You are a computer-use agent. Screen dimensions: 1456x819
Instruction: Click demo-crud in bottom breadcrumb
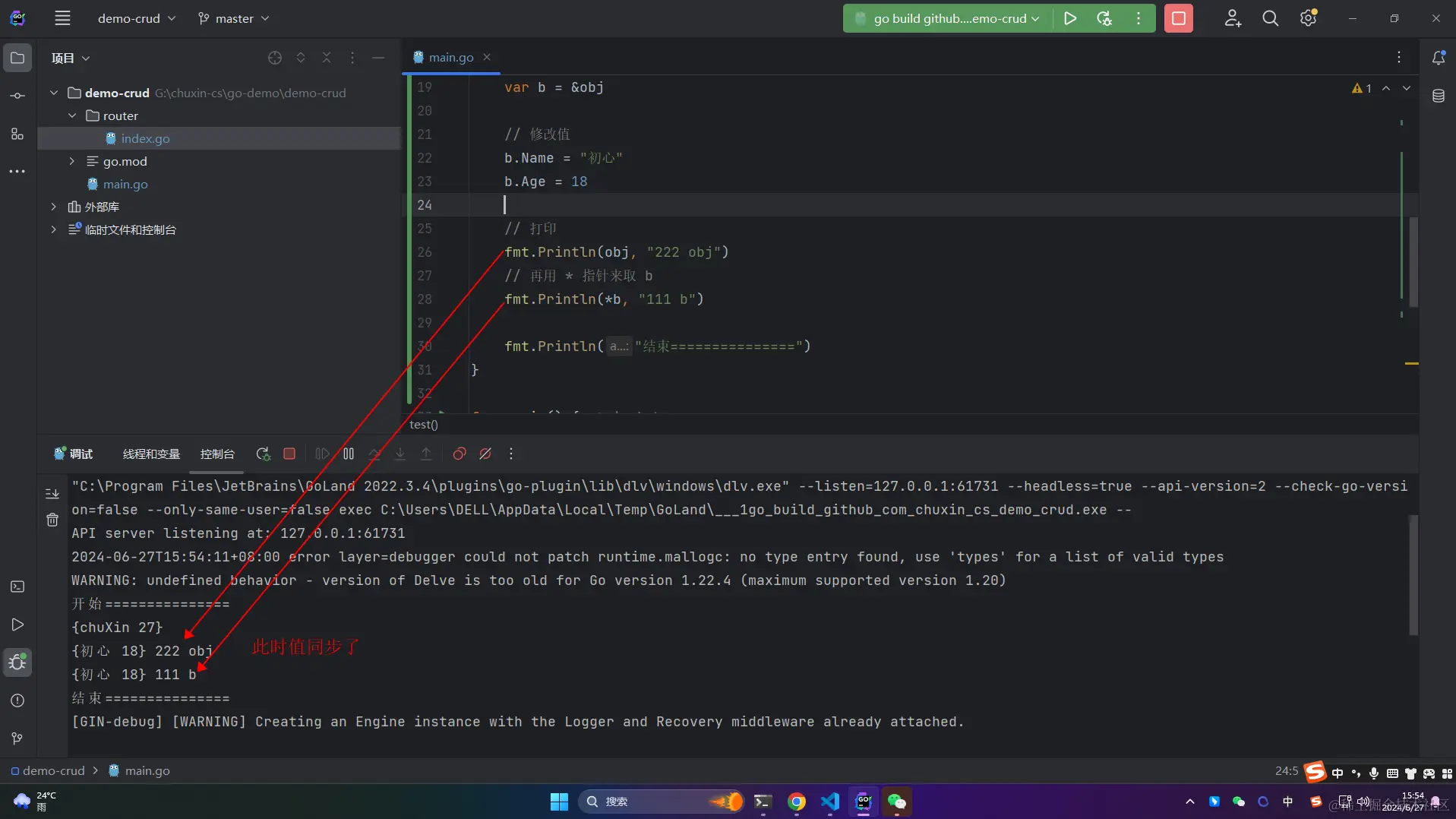[48, 770]
